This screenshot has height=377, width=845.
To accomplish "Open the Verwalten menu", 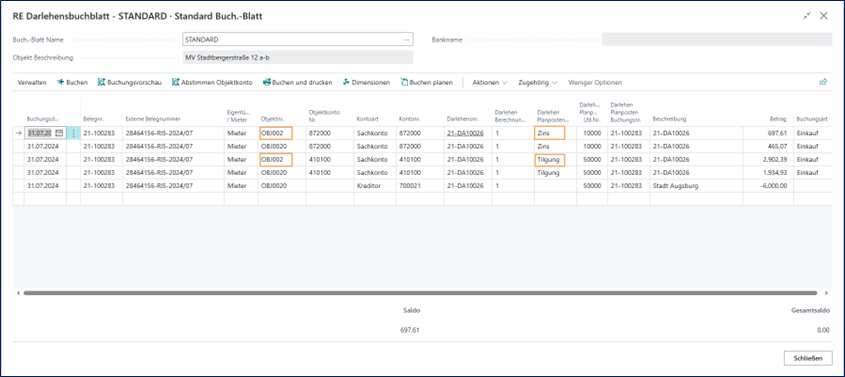I will (x=32, y=82).
